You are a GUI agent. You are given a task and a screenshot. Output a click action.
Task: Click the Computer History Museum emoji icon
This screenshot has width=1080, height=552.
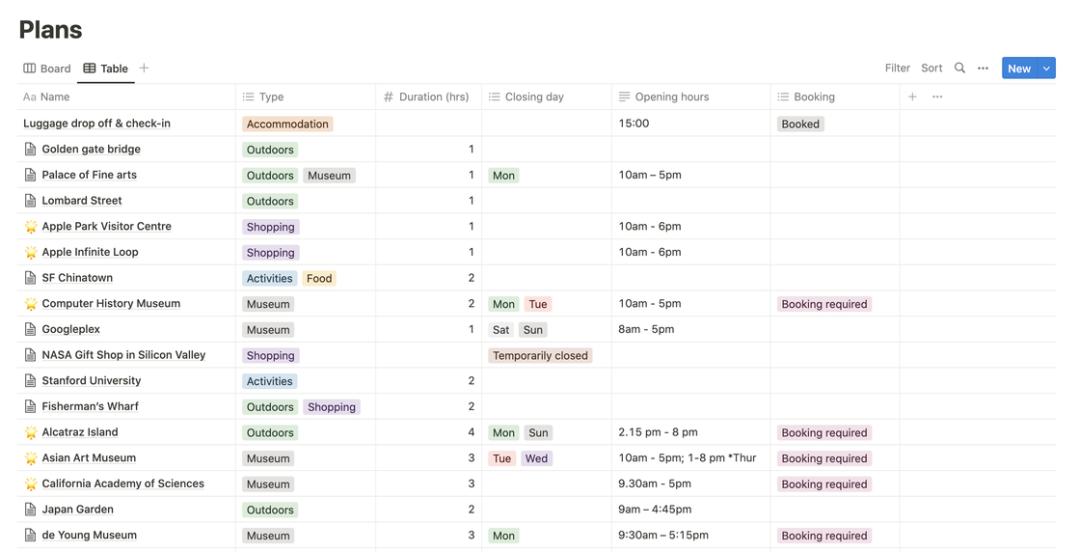pos(30,304)
